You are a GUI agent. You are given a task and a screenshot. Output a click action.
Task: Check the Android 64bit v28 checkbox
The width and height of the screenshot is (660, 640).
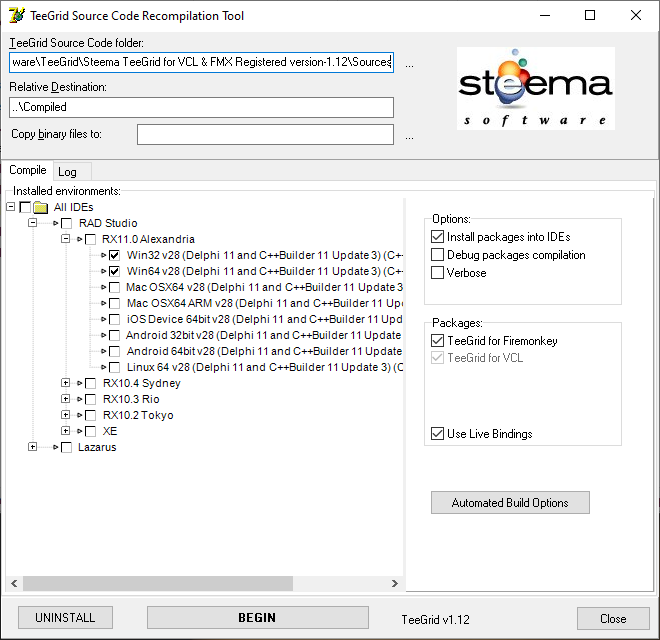point(114,351)
